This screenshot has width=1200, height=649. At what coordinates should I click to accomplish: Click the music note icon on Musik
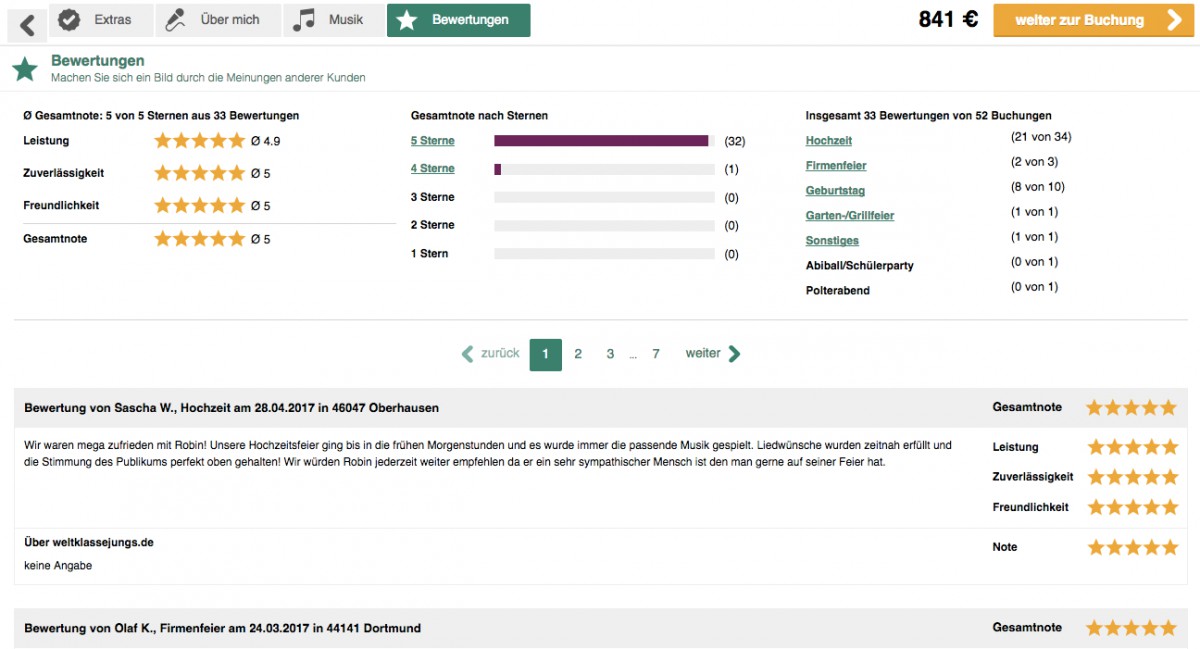(x=304, y=19)
